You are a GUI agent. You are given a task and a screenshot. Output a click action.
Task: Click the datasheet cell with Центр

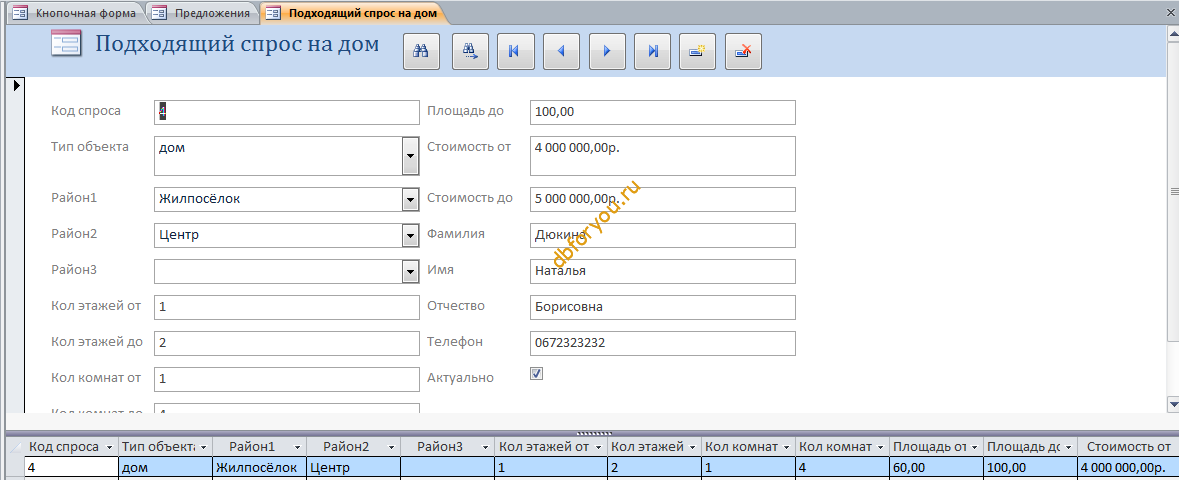click(x=353, y=467)
